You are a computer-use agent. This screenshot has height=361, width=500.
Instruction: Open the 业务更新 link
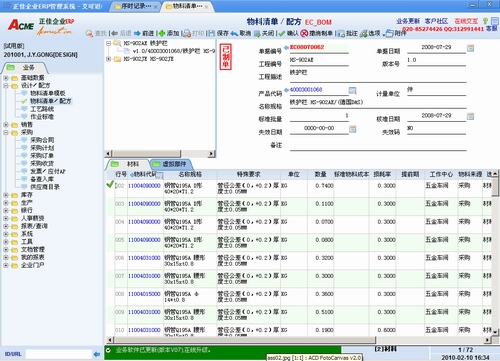408,21
